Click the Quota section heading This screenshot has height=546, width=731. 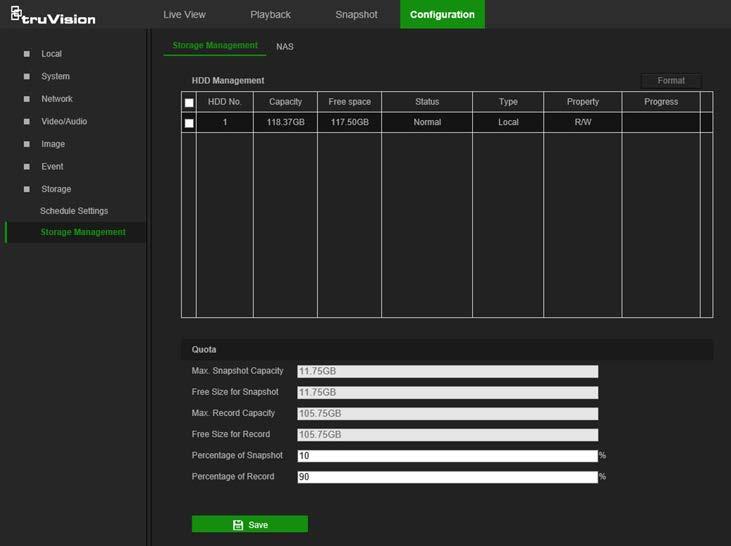204,349
